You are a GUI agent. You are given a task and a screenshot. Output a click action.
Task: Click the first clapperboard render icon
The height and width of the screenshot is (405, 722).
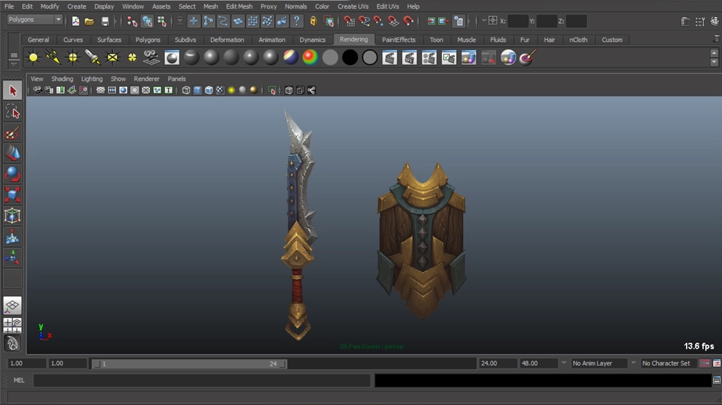(x=390, y=58)
